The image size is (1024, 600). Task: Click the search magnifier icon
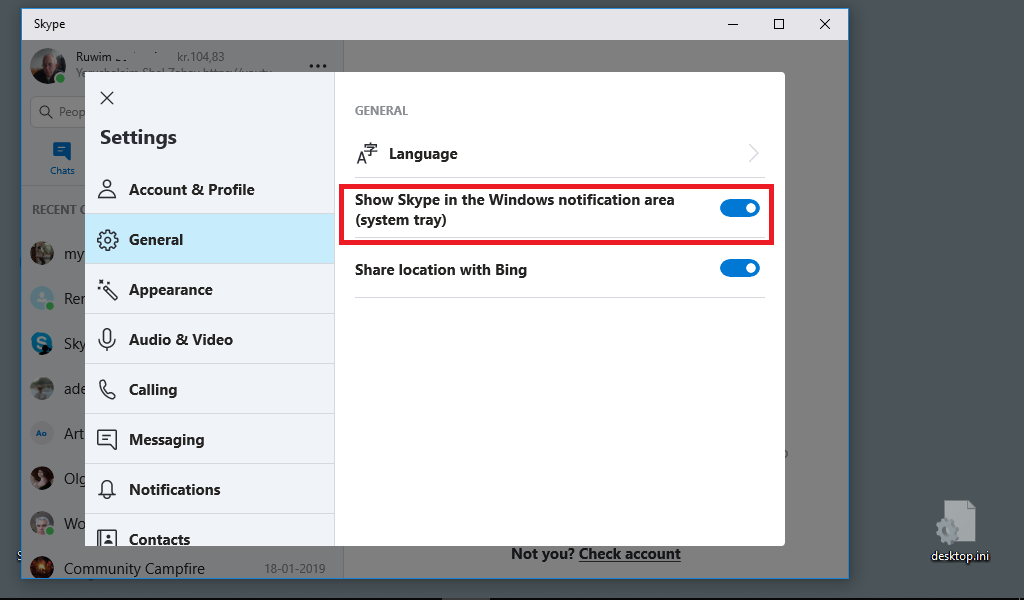pyautogui.click(x=46, y=112)
